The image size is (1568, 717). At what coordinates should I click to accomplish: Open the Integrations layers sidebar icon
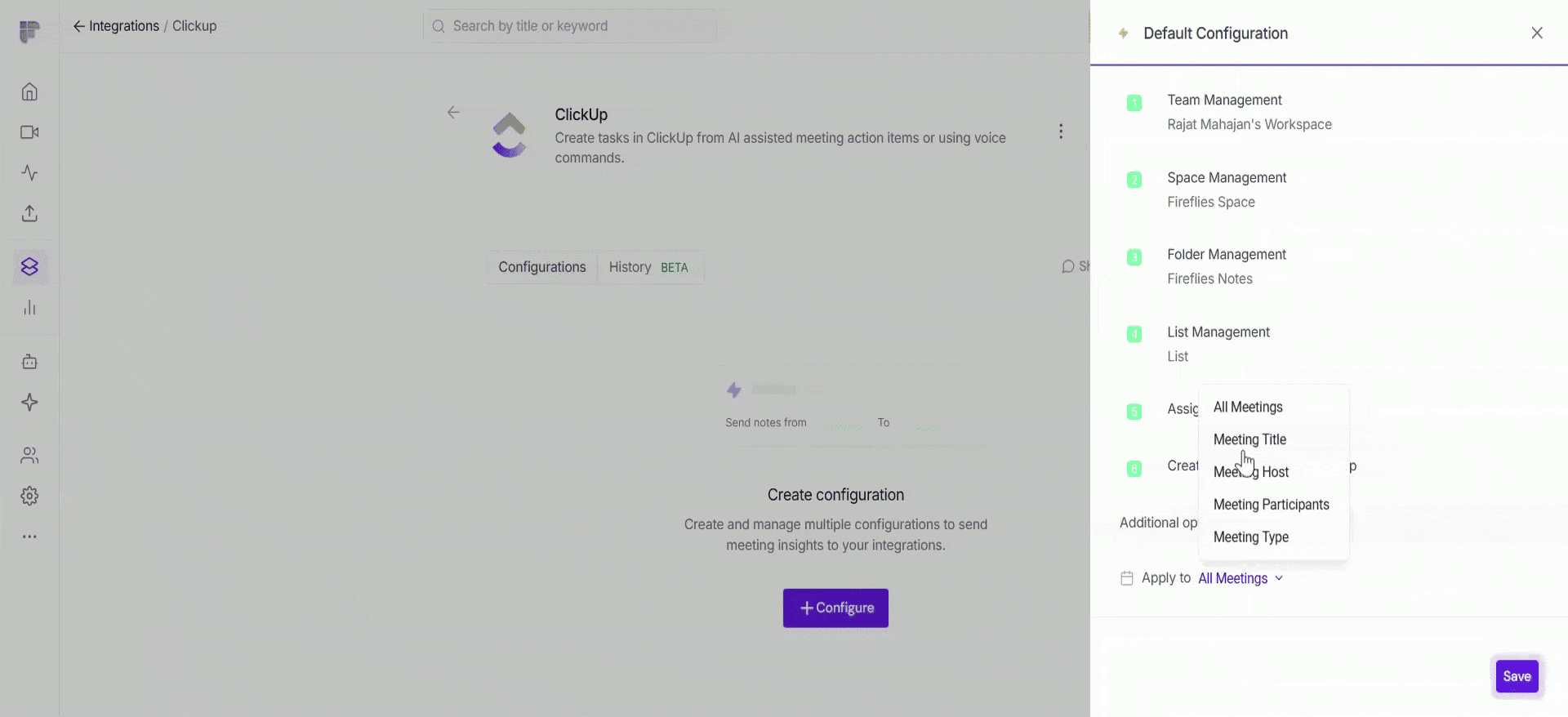click(29, 267)
